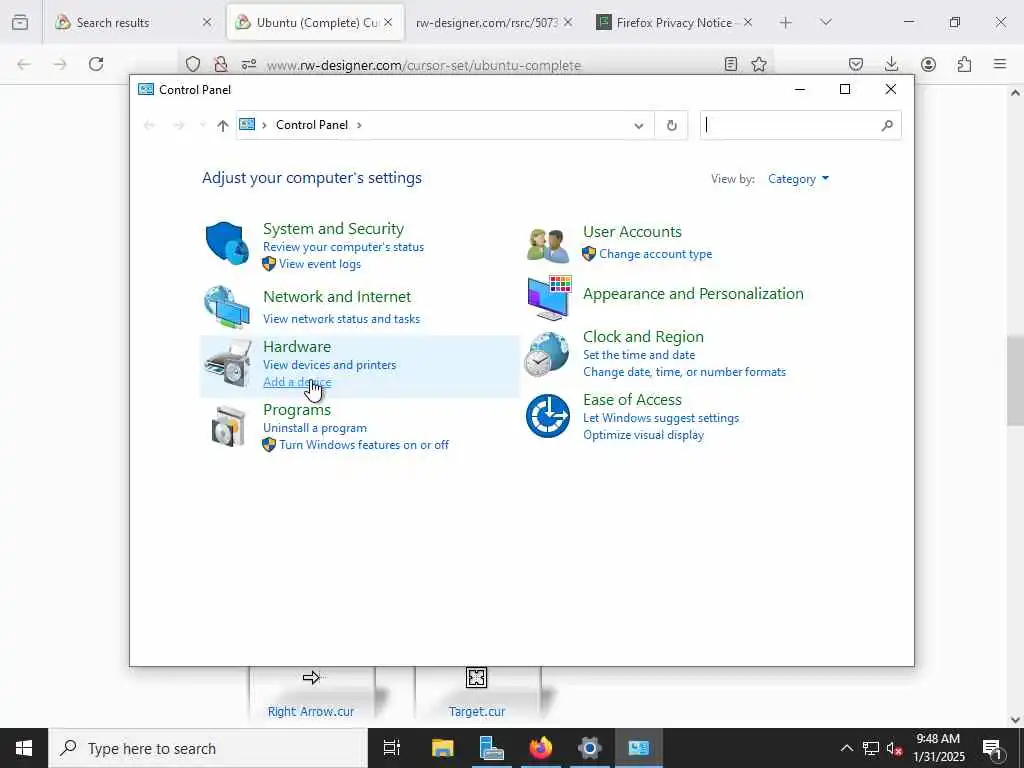Viewport: 1024px width, 768px height.
Task: Switch to Search results tab
Action: [x=134, y=22]
